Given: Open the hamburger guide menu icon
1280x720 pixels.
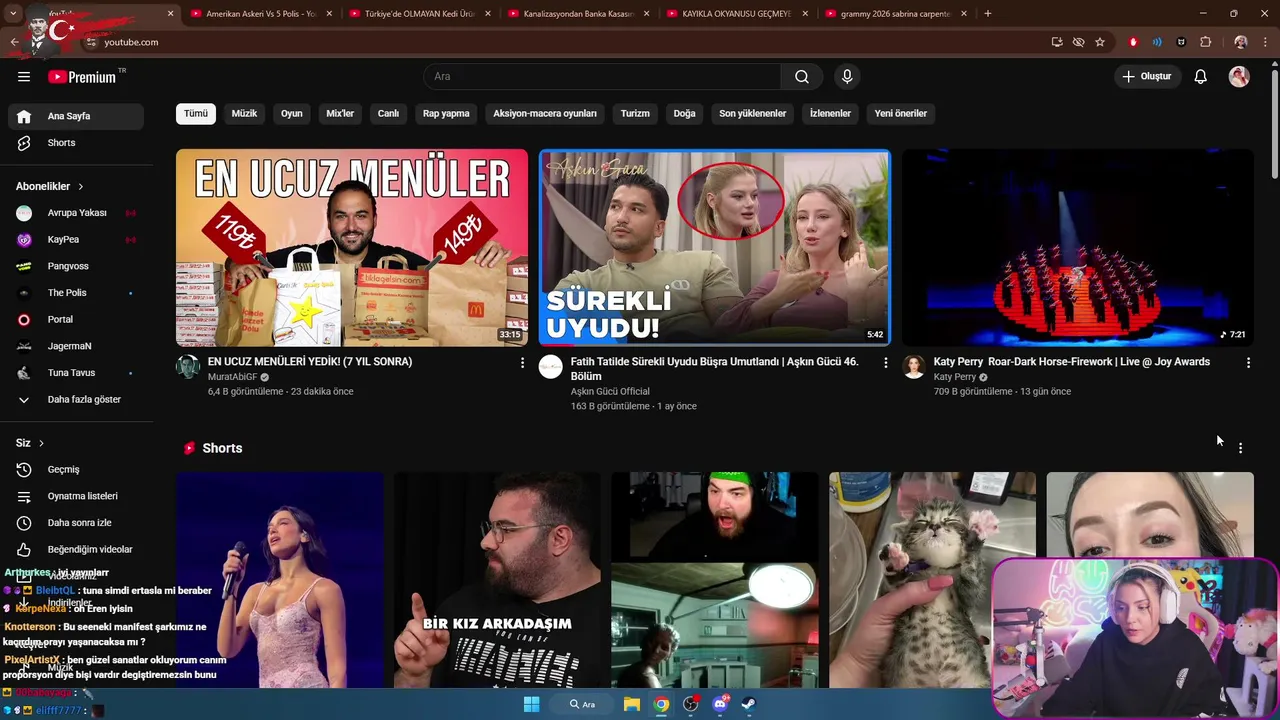Looking at the screenshot, I should click(24, 77).
